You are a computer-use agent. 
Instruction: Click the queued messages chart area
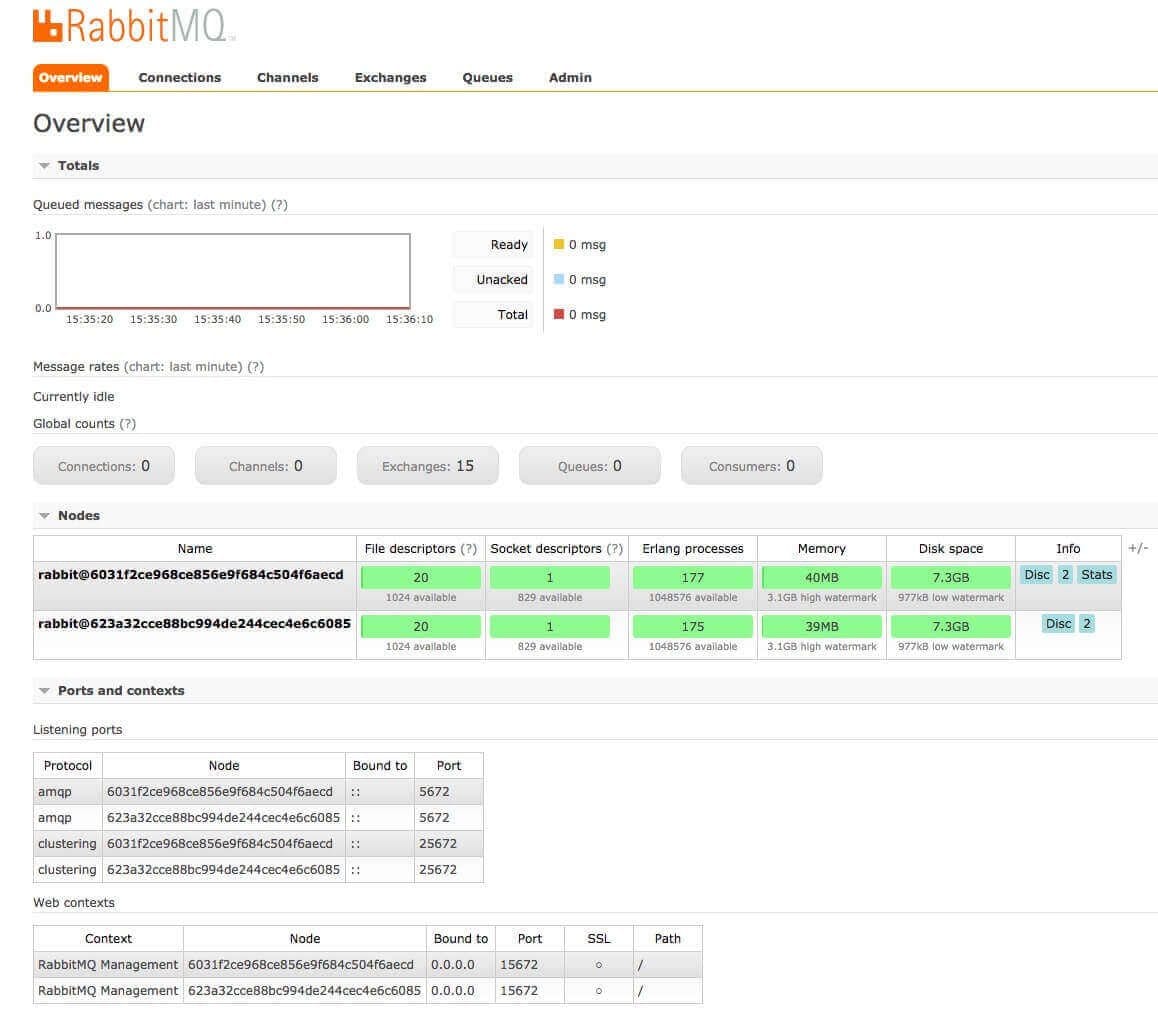click(232, 270)
